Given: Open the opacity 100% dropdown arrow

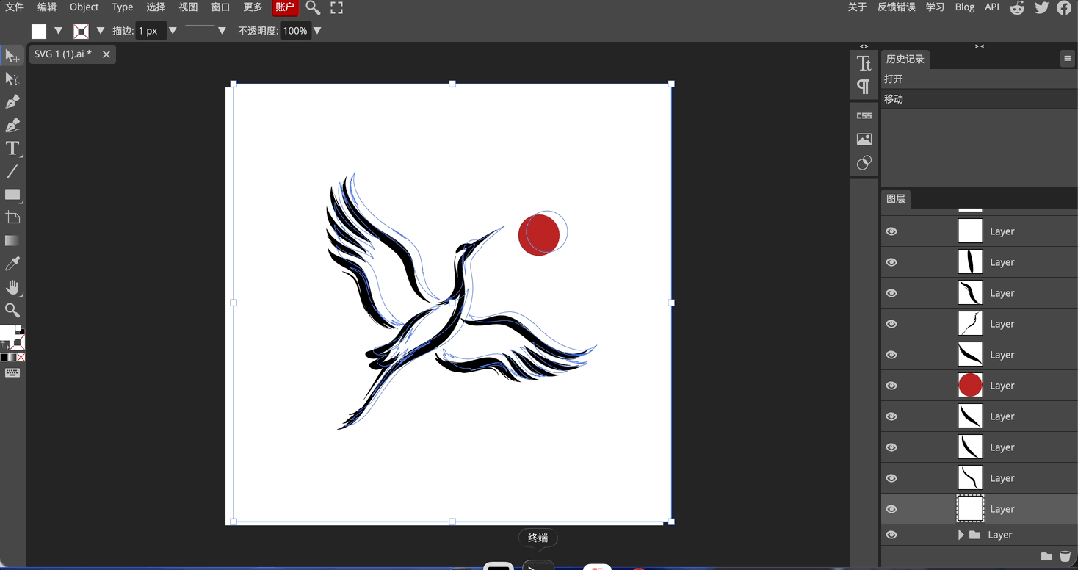Looking at the screenshot, I should [318, 31].
